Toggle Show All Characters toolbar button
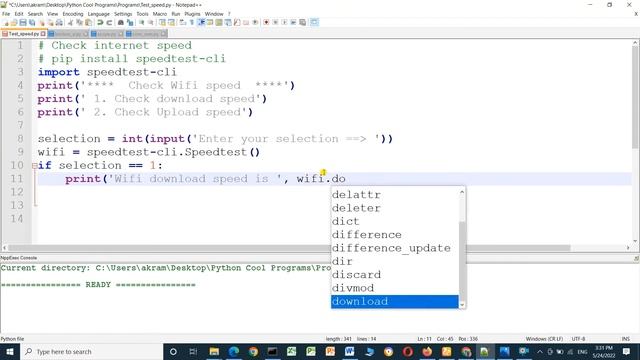Viewport: 640px width, 360px height. tap(192, 22)
